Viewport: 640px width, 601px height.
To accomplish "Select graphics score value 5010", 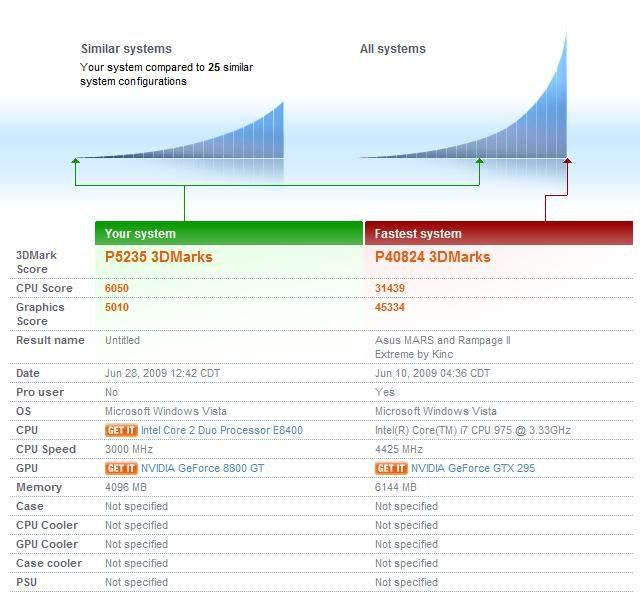I will (117, 307).
